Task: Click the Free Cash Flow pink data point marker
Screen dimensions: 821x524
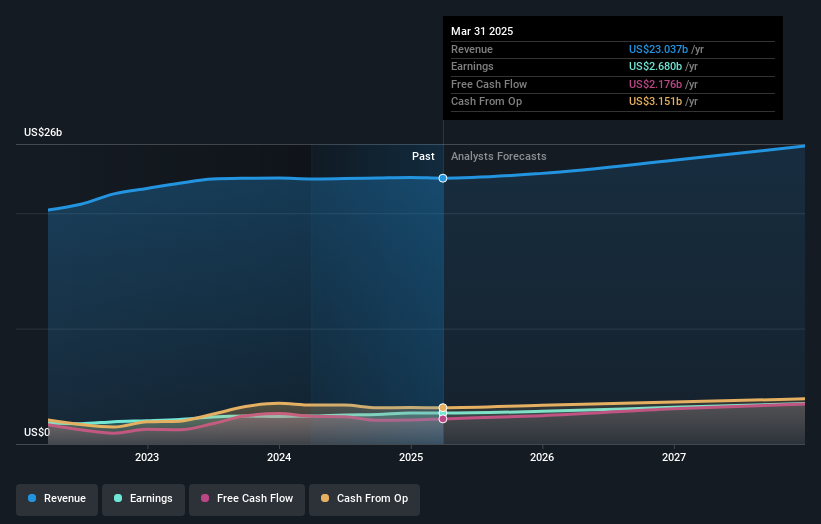Action: tap(443, 419)
